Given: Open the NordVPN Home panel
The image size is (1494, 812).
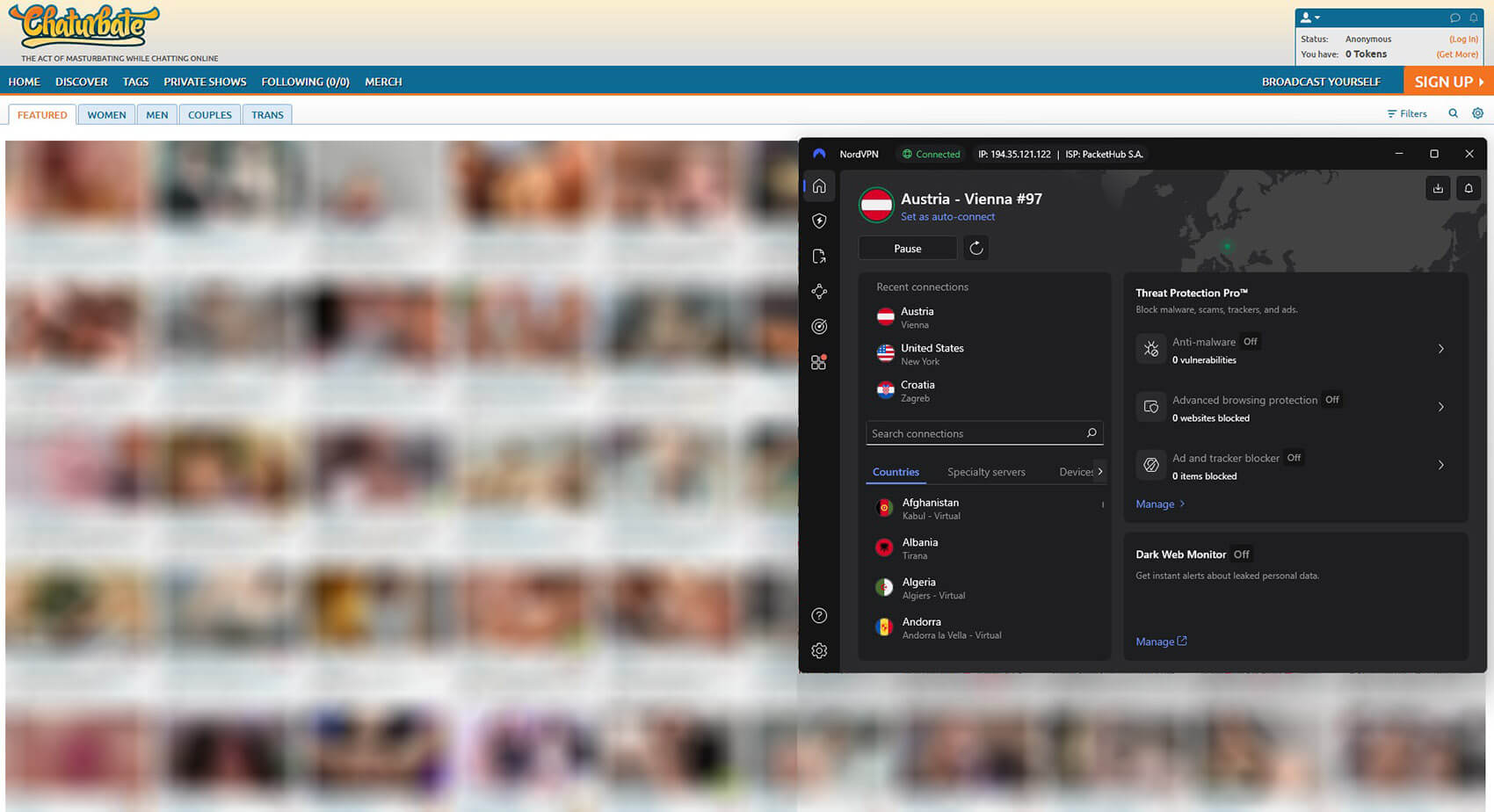Looking at the screenshot, I should click(x=819, y=186).
